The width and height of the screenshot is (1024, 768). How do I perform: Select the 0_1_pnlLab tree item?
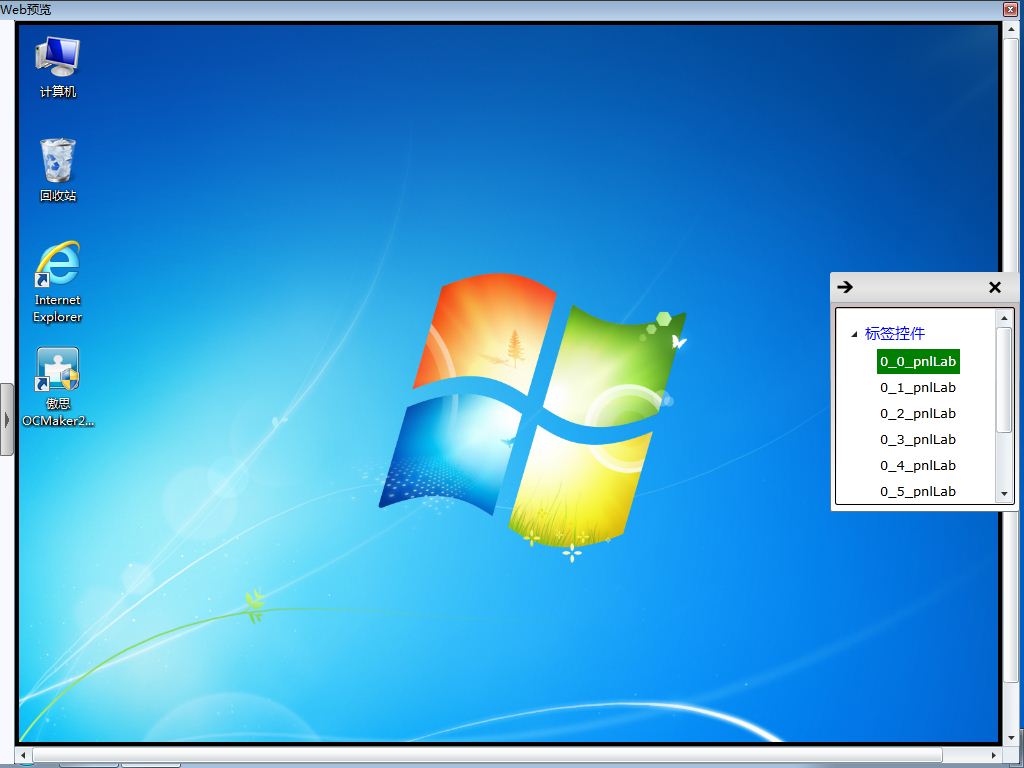[918, 387]
